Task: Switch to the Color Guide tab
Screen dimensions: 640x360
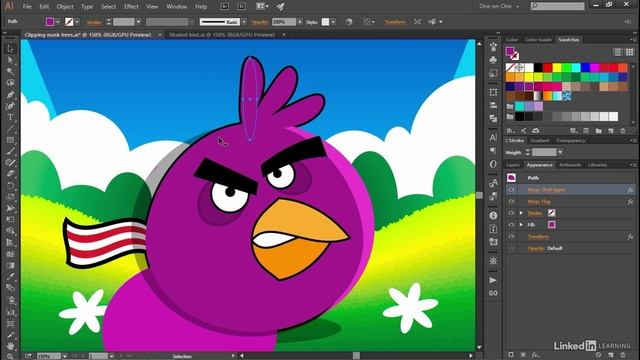Action: [x=538, y=40]
